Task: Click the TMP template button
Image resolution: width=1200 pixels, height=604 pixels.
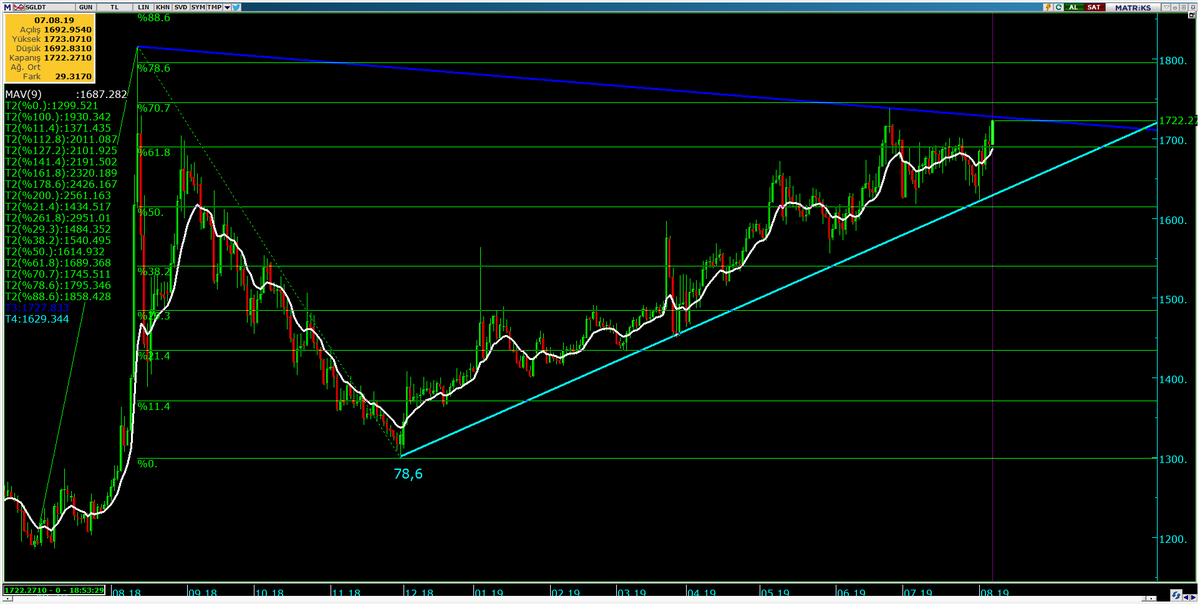Action: point(214,7)
